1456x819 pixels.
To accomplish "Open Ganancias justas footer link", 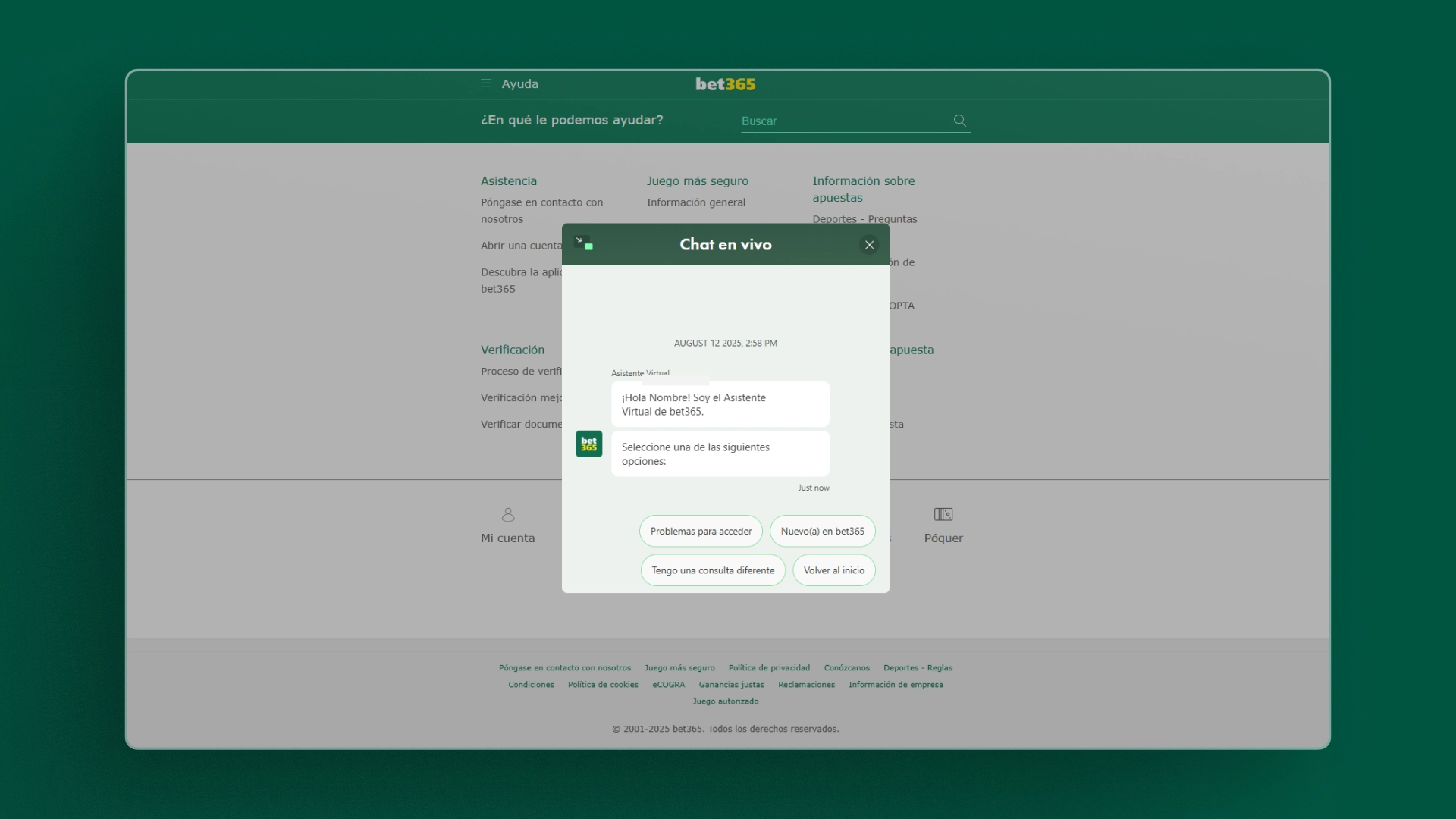I will click(732, 685).
